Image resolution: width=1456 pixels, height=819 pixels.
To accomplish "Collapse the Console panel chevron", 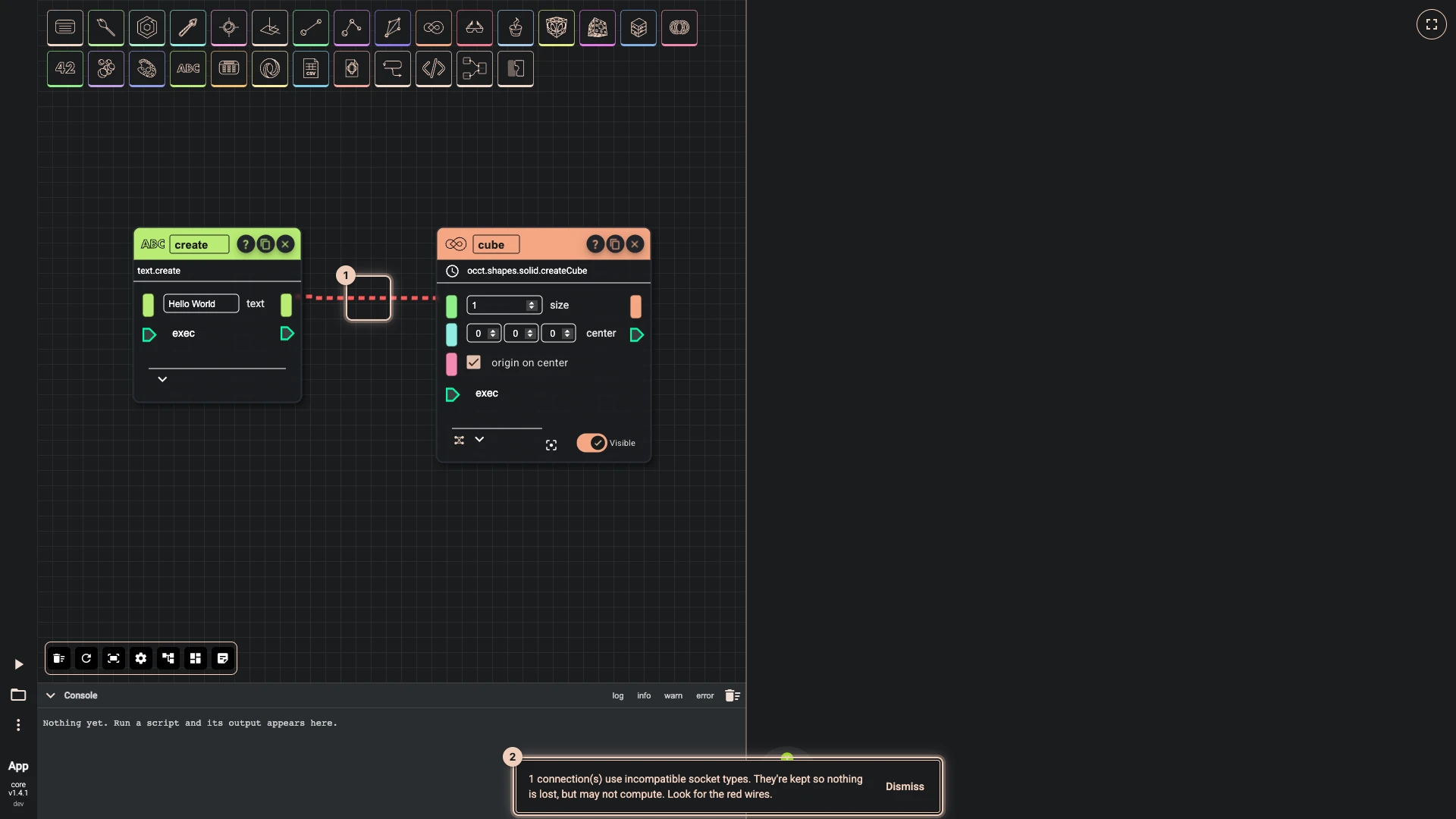I will click(51, 695).
